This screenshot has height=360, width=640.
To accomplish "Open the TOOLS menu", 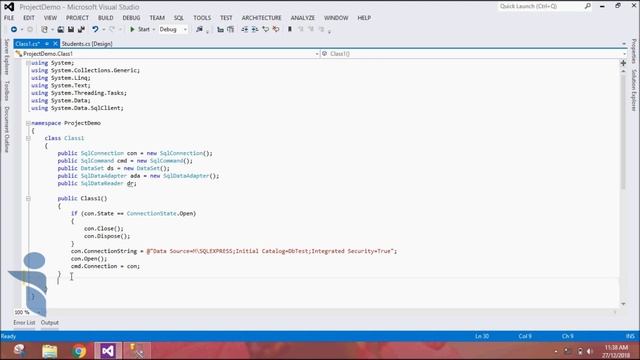I will pos(202,18).
